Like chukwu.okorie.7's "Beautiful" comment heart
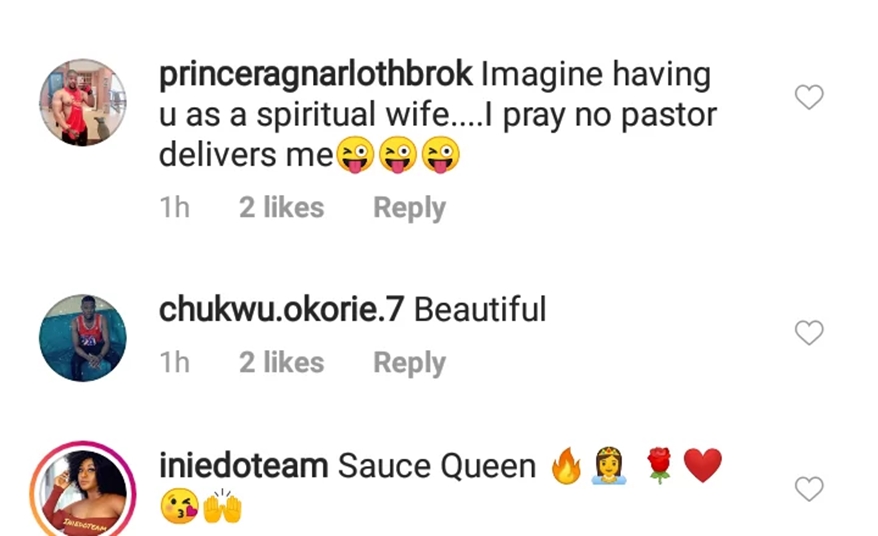Image resolution: width=878 pixels, height=536 pixels. coord(808,333)
